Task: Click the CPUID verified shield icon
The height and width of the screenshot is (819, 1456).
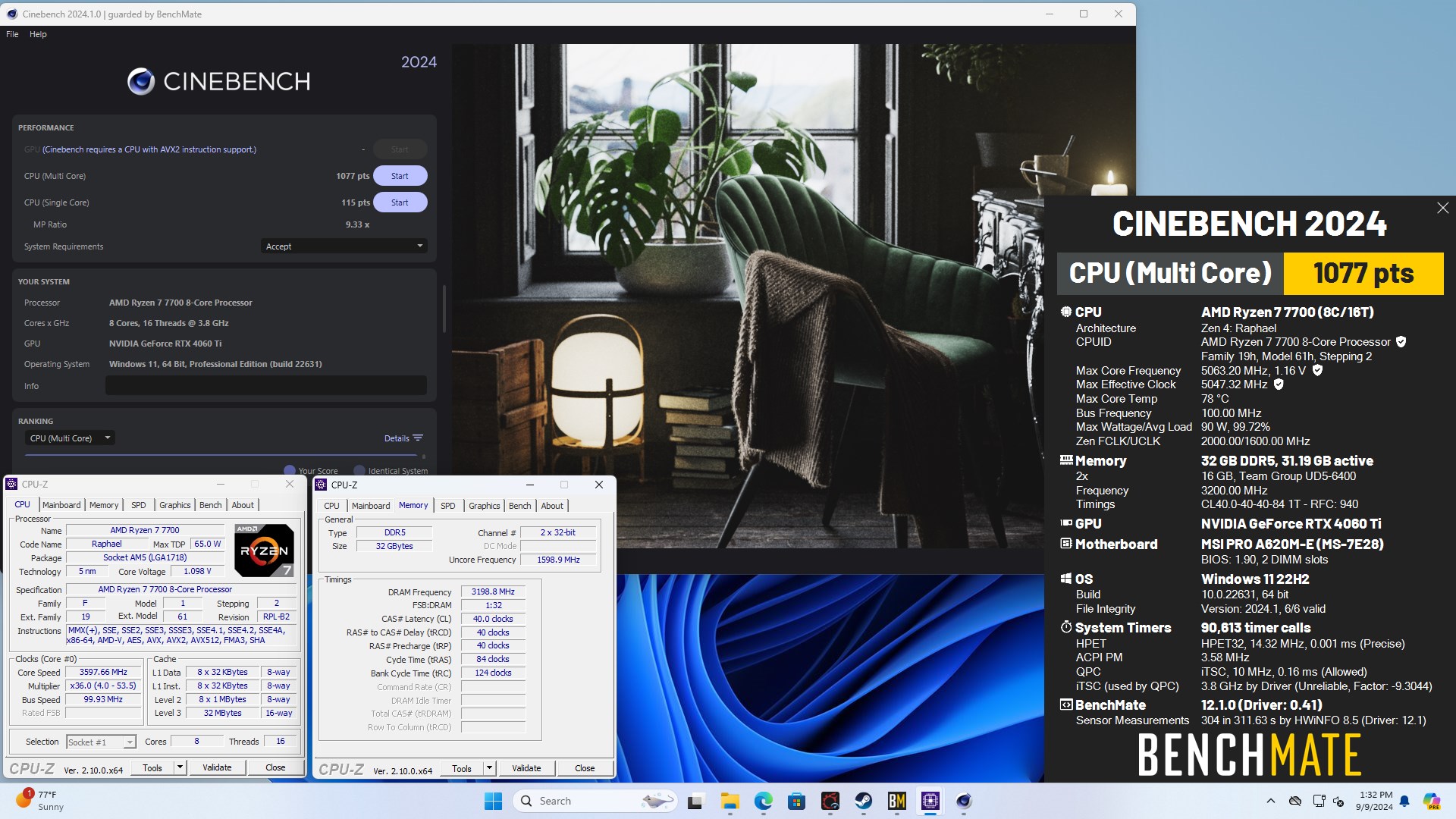Action: coord(1401,342)
